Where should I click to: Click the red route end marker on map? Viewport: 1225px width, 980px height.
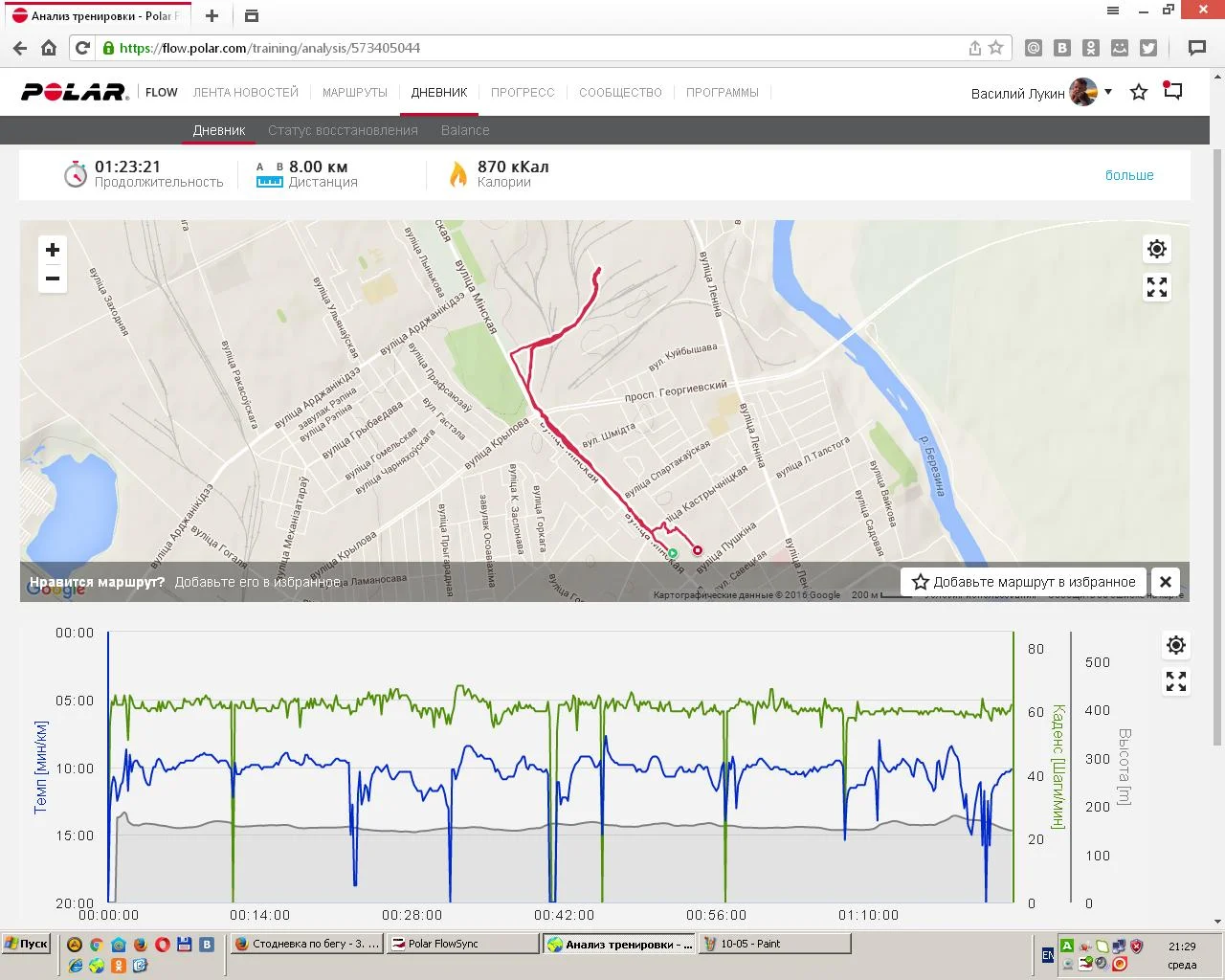(x=698, y=550)
